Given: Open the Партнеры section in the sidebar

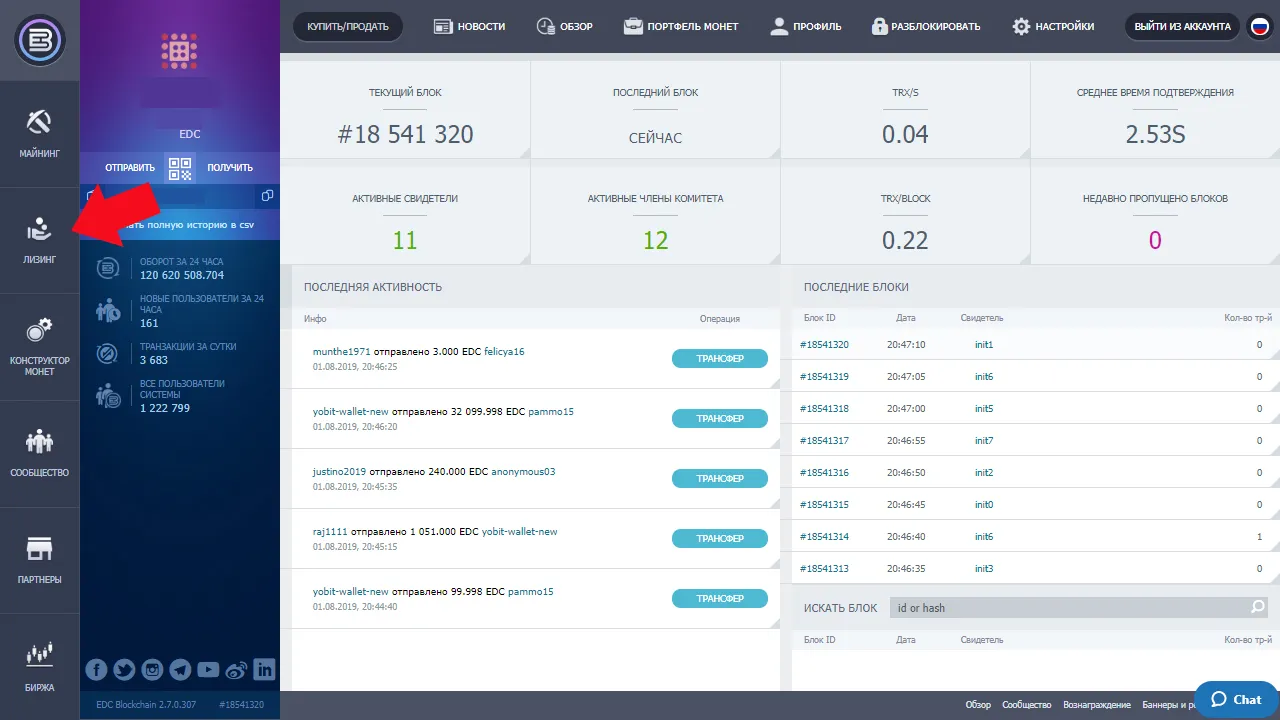Looking at the screenshot, I should 39,560.
